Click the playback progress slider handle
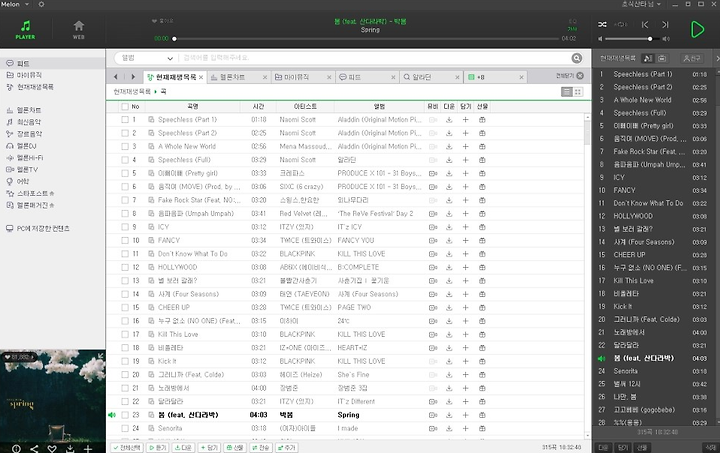720x453 pixels. 174,39
